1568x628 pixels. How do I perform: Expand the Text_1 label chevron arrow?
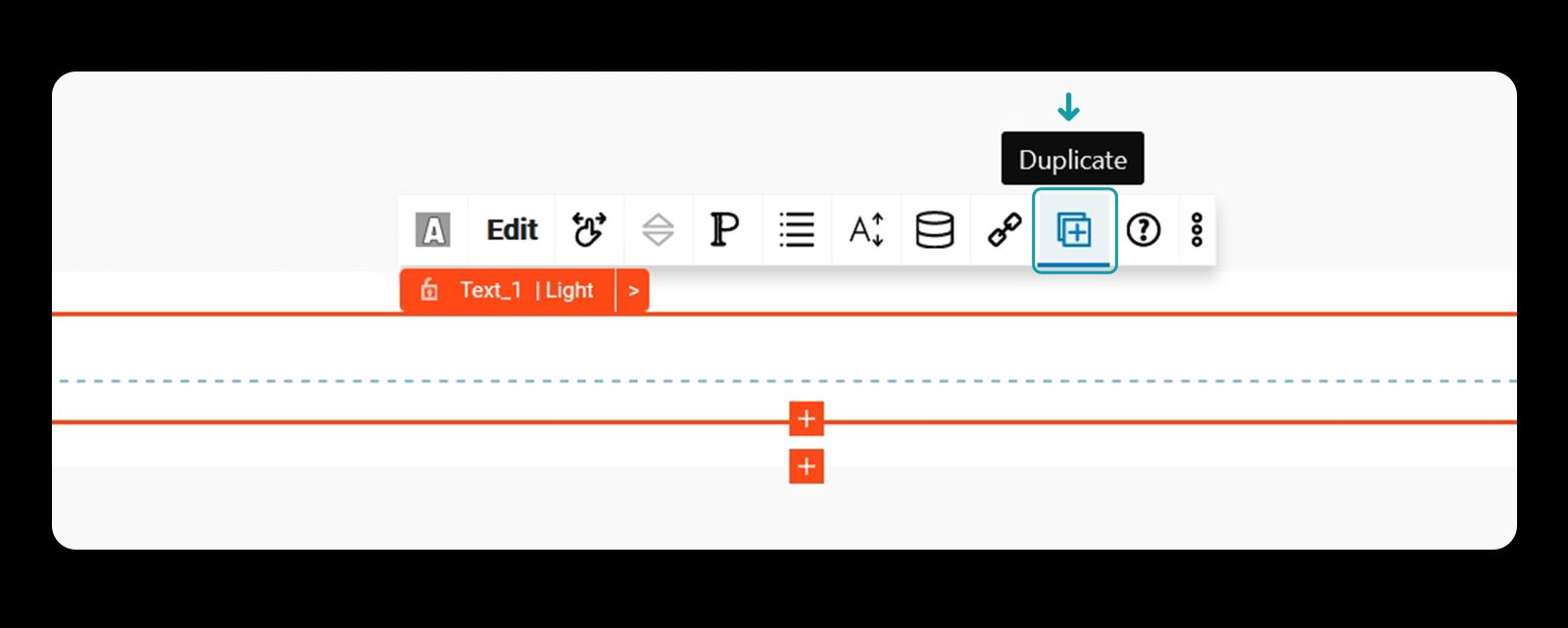[x=633, y=291]
